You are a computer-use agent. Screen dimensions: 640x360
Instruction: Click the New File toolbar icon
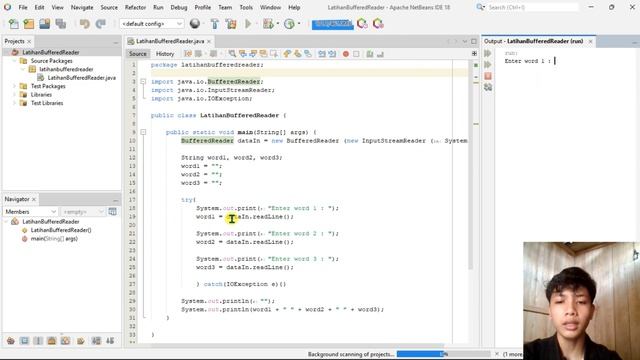[x=13, y=24]
